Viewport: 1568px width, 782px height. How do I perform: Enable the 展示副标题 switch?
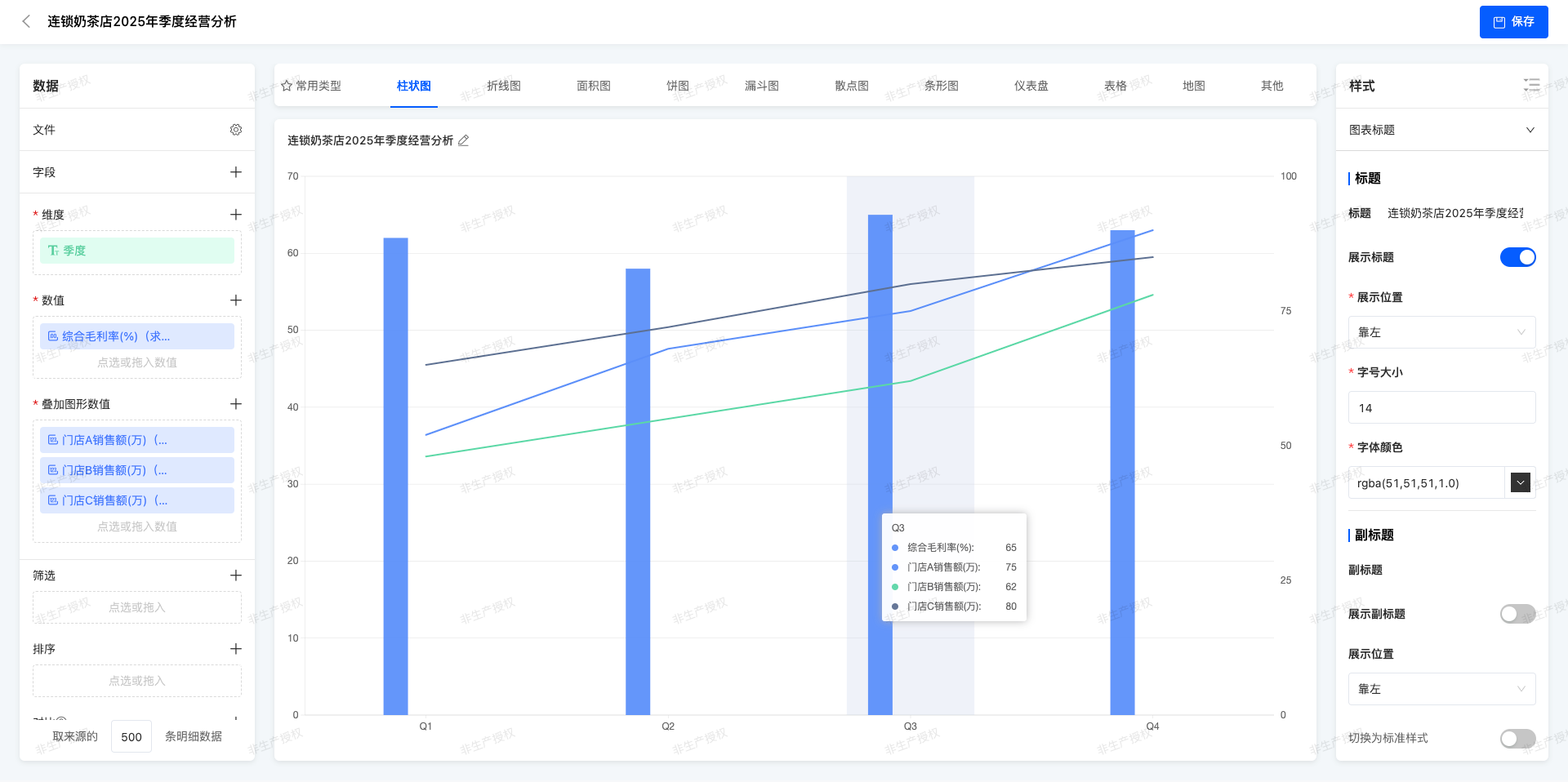tap(1517, 614)
